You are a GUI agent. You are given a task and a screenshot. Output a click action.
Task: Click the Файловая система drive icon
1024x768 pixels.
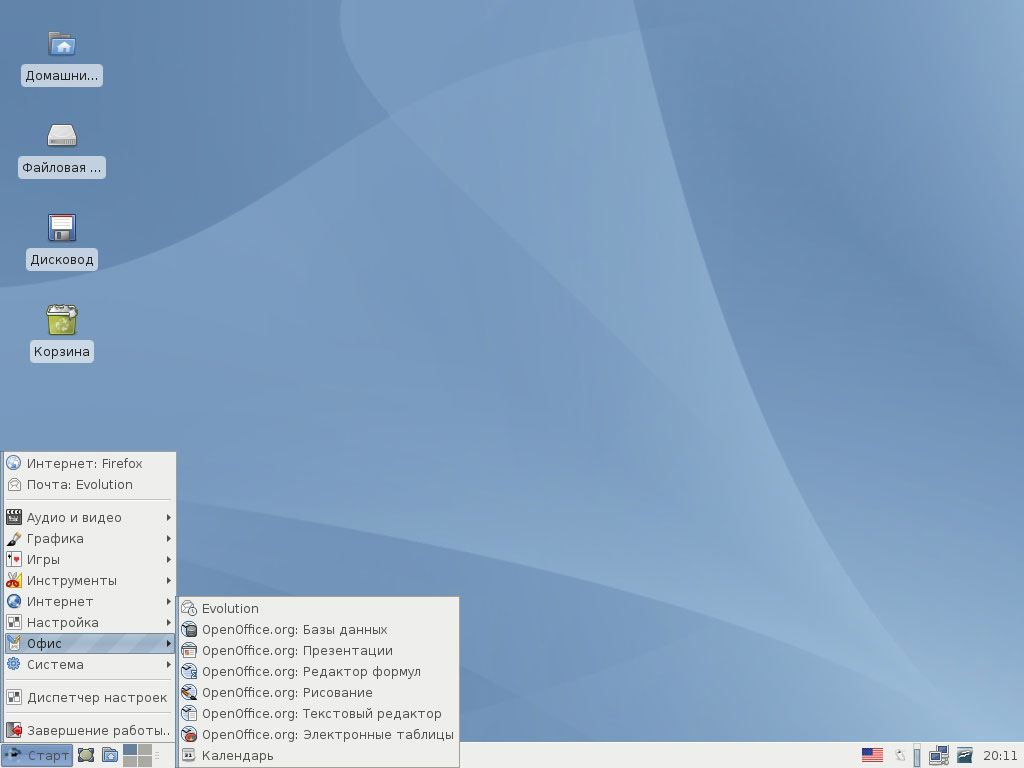[x=62, y=136]
